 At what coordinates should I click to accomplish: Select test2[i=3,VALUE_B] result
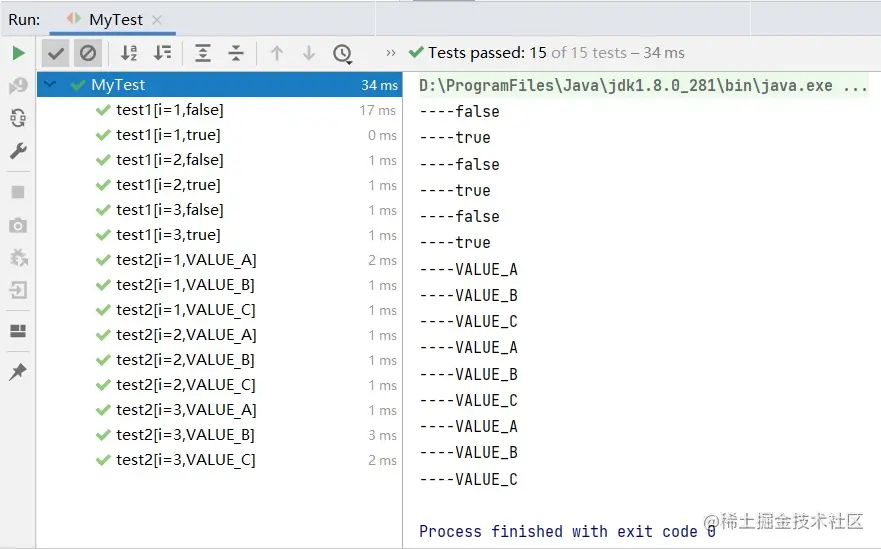click(x=219, y=435)
